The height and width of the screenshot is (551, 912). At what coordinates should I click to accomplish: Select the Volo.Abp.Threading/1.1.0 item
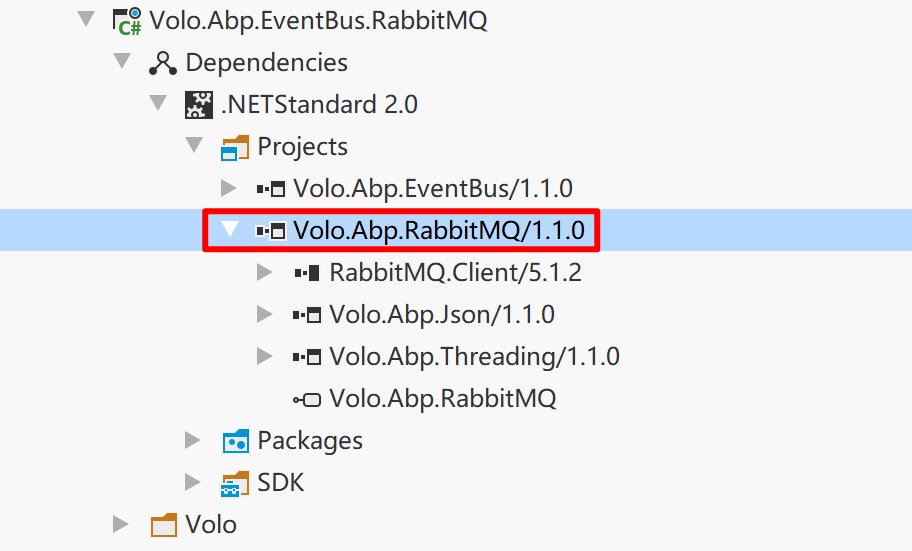(x=474, y=357)
